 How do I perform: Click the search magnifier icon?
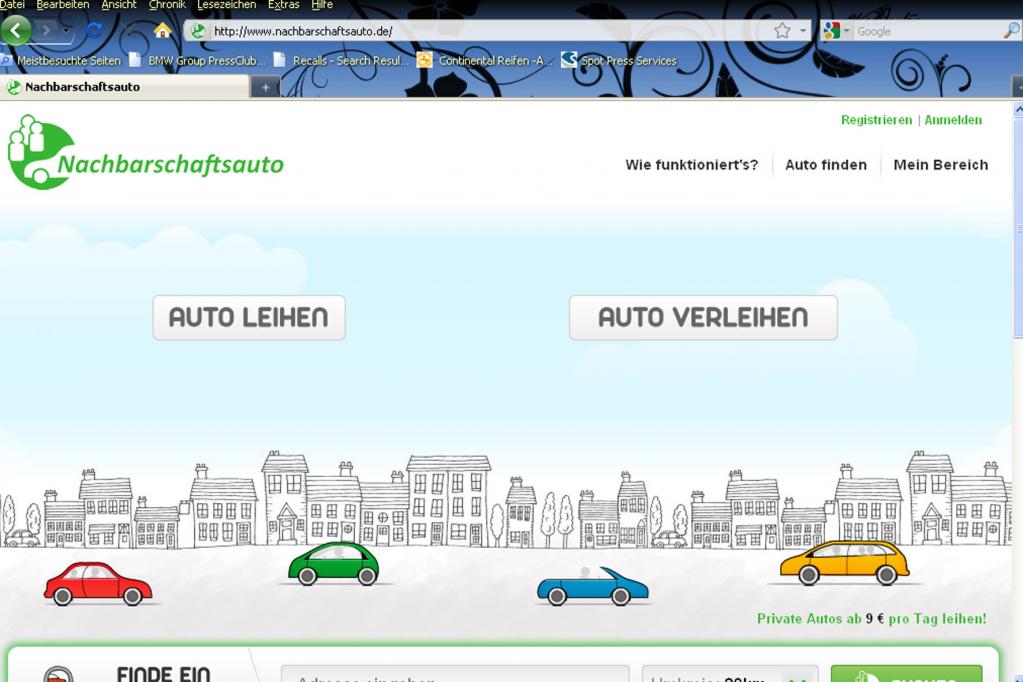pyautogui.click(x=1011, y=30)
